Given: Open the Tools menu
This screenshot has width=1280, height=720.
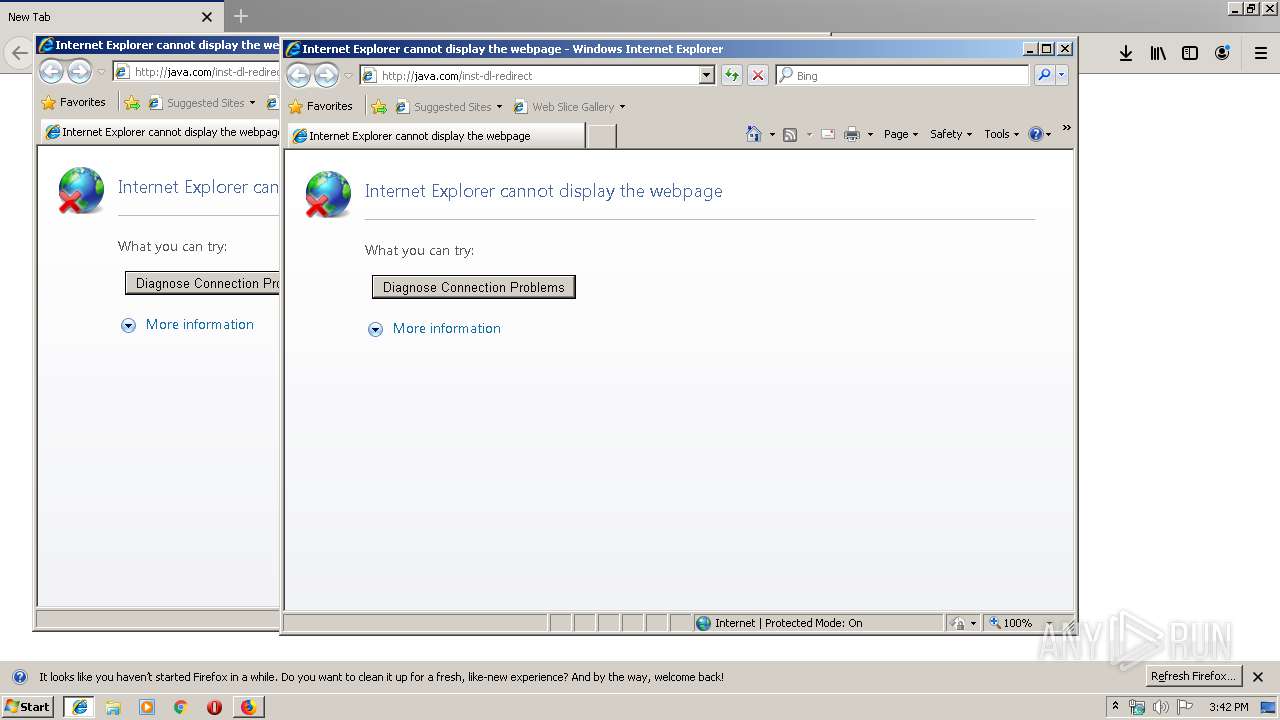Looking at the screenshot, I should tap(1001, 134).
